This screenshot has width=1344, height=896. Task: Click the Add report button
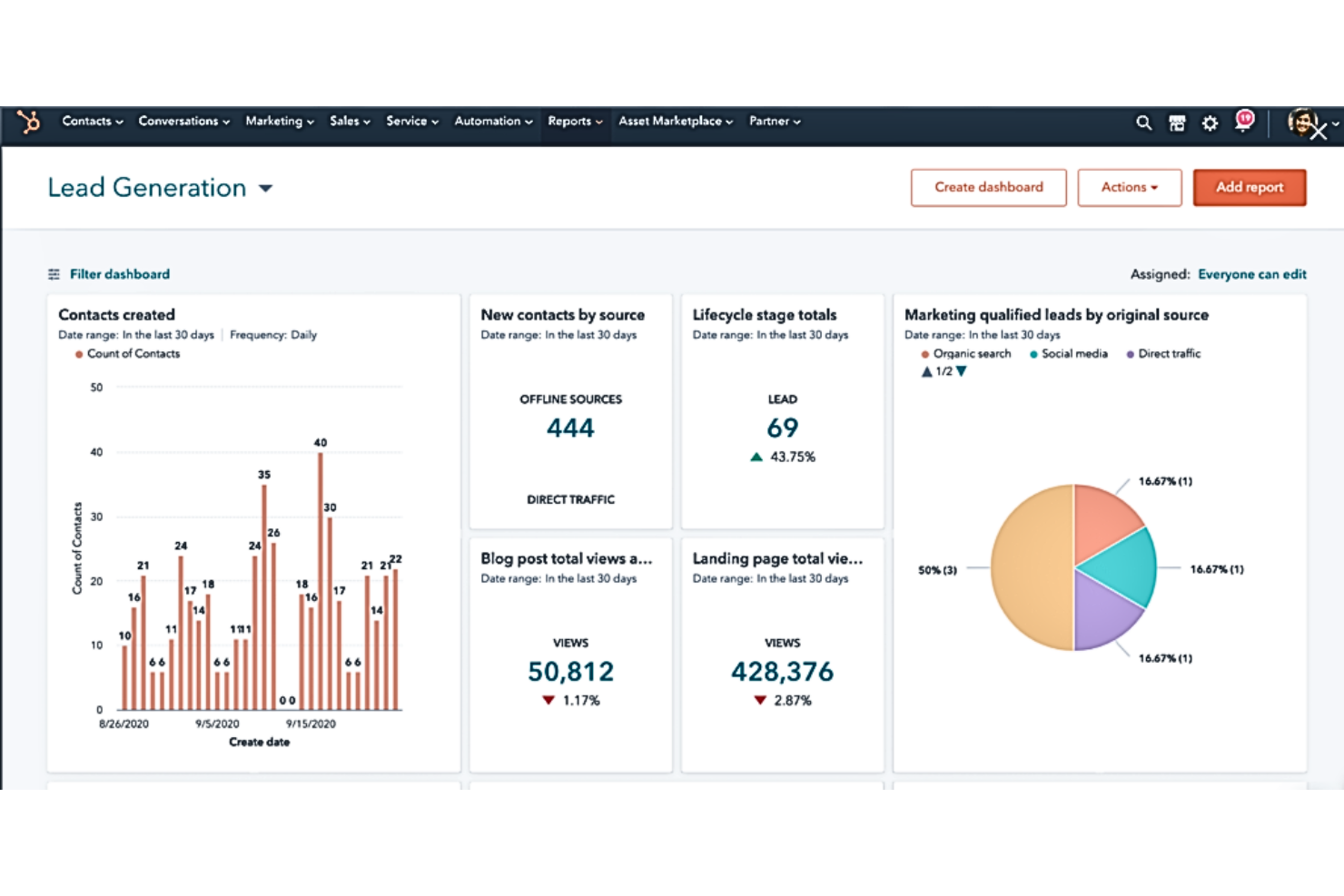coord(1250,187)
